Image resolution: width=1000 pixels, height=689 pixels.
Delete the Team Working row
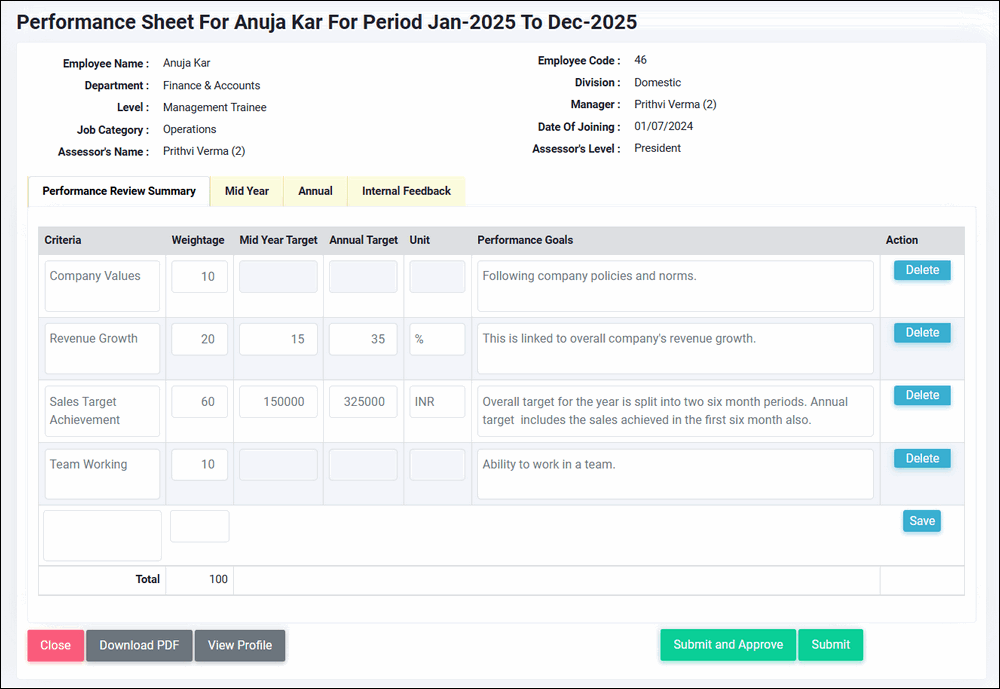[x=922, y=458]
